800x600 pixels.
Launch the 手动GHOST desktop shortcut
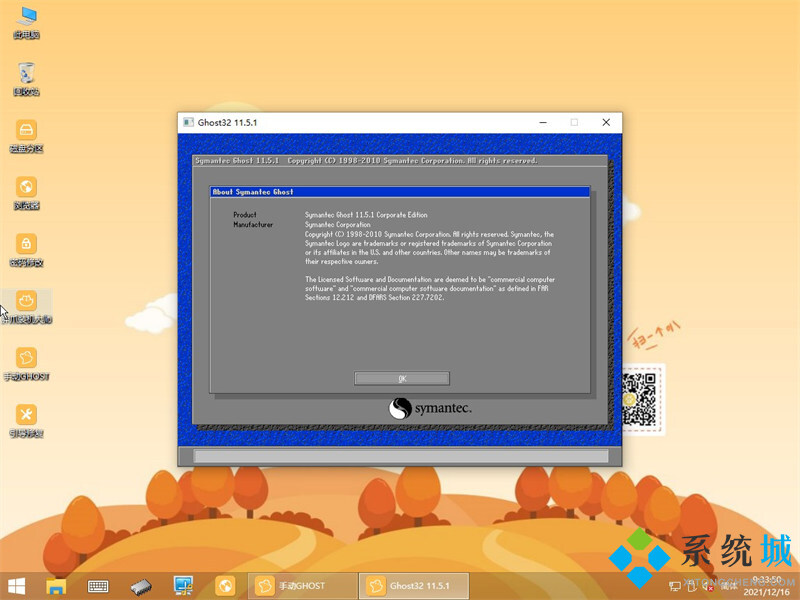[x=27, y=364]
